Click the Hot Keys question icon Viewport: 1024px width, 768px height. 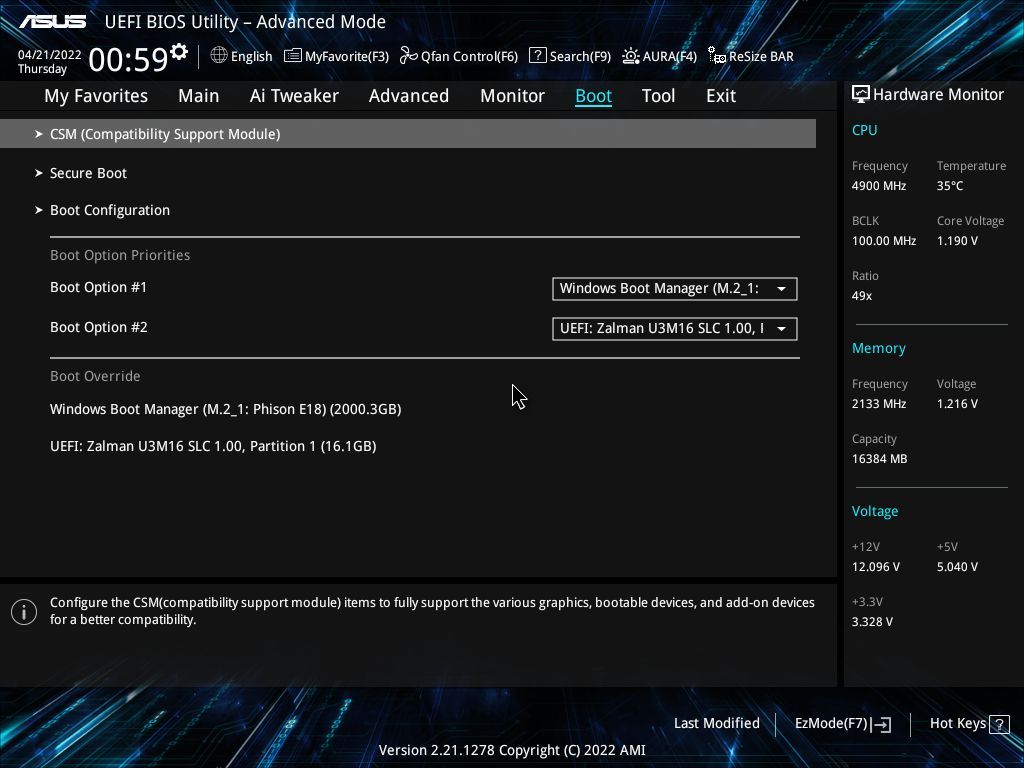point(999,724)
